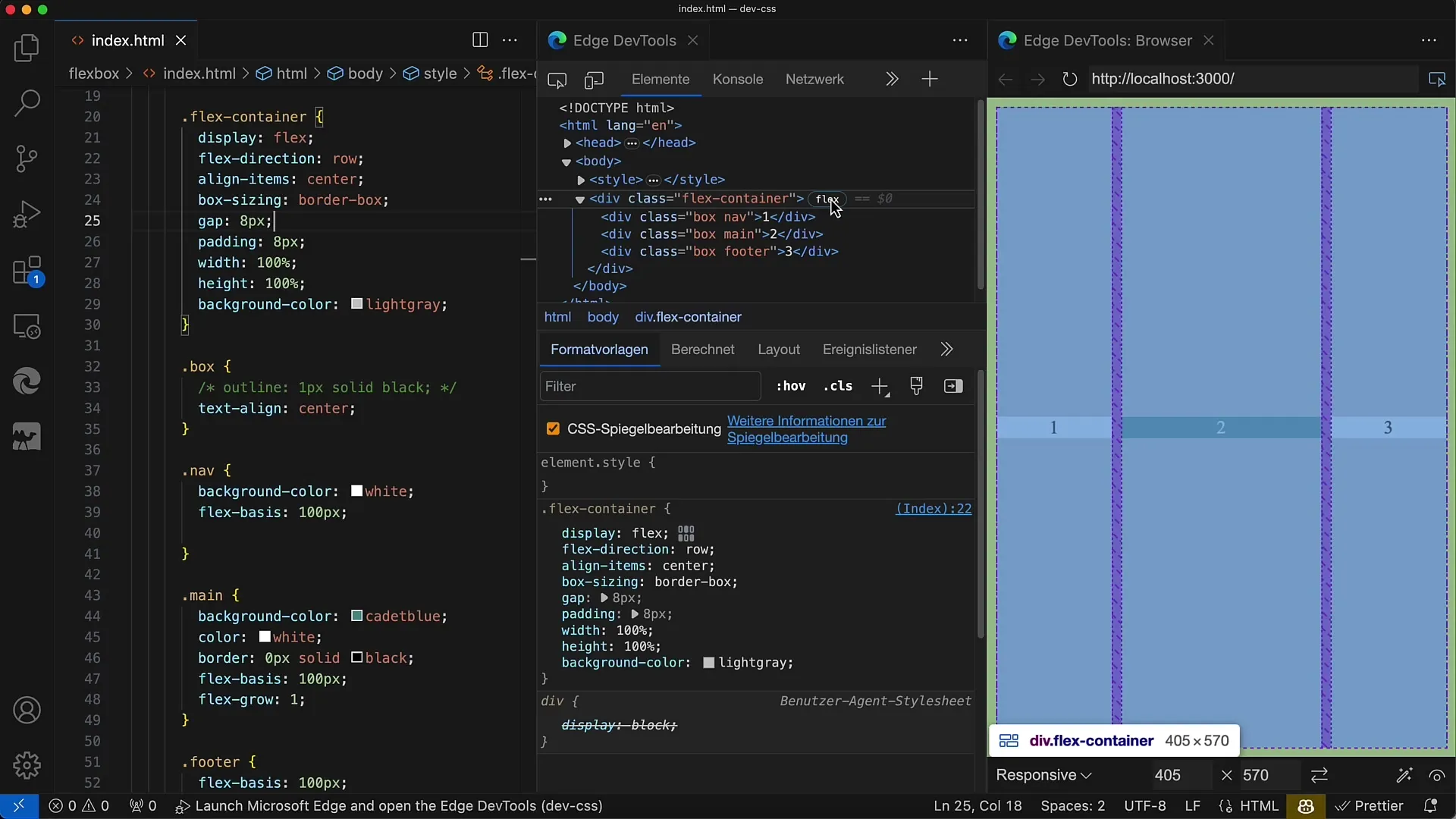Select body in DevTools breadcrumb
The height and width of the screenshot is (819, 1456).
(603, 317)
